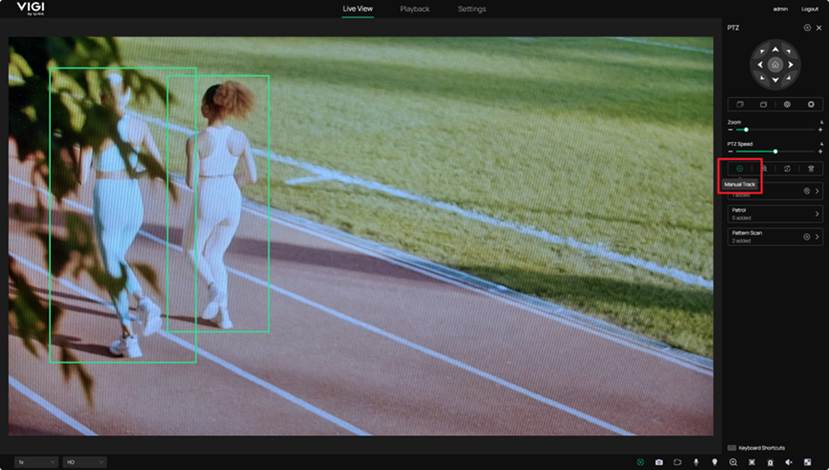Tilt camera up with PTZ arrow
The height and width of the screenshot is (470, 829).
(x=775, y=50)
